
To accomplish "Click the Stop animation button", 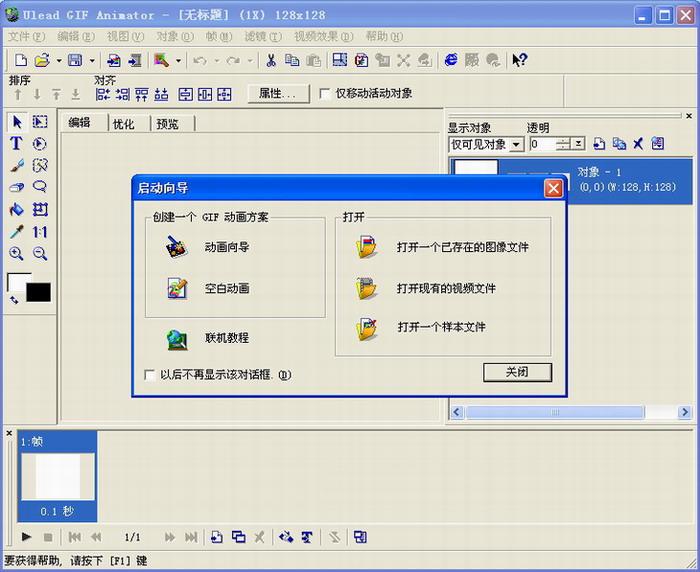I will point(48,537).
